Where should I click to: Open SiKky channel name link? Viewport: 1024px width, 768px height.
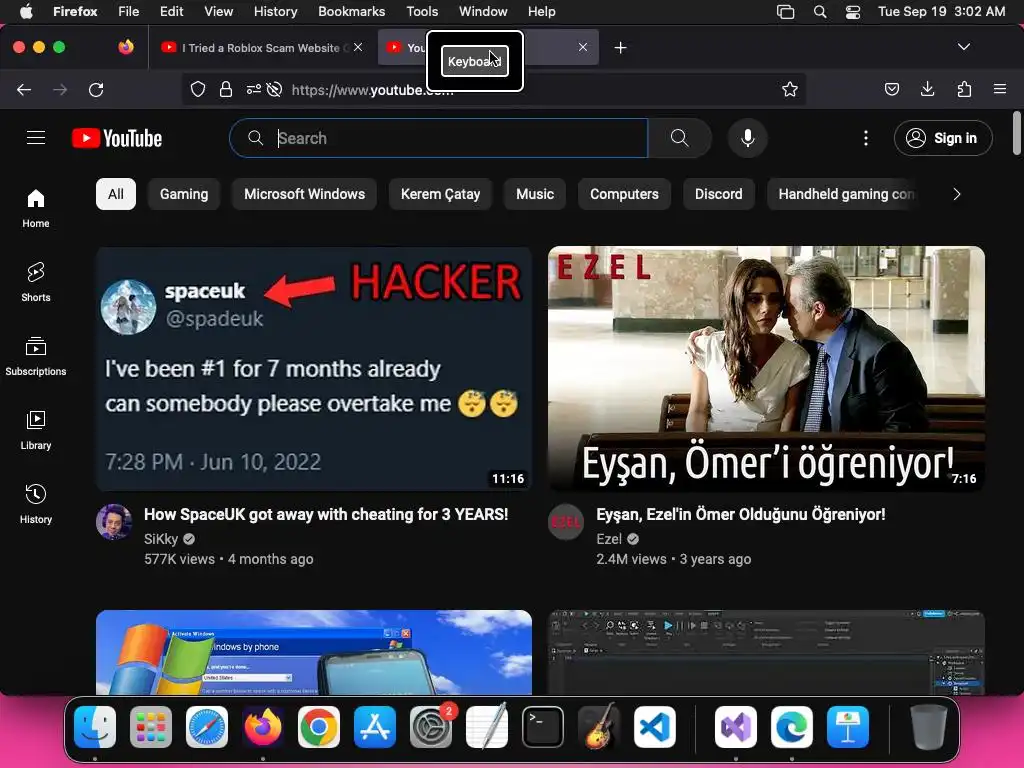(x=161, y=539)
